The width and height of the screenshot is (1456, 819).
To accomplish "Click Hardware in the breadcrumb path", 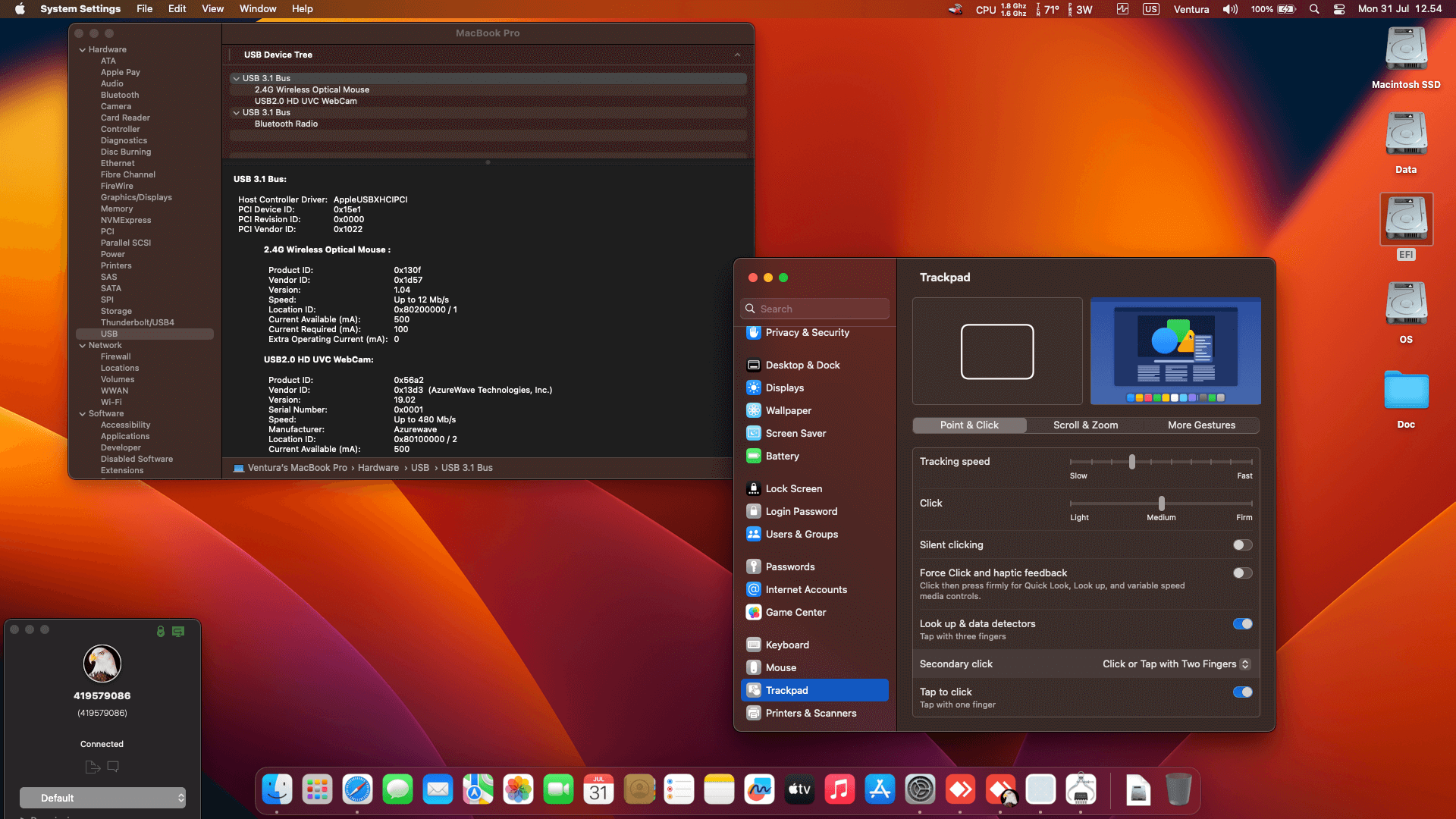I will (x=378, y=468).
